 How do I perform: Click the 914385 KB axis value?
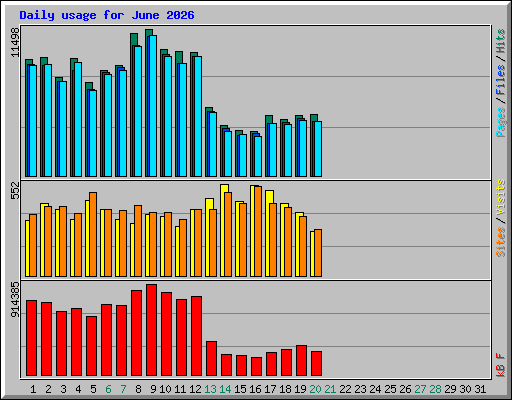(15, 300)
